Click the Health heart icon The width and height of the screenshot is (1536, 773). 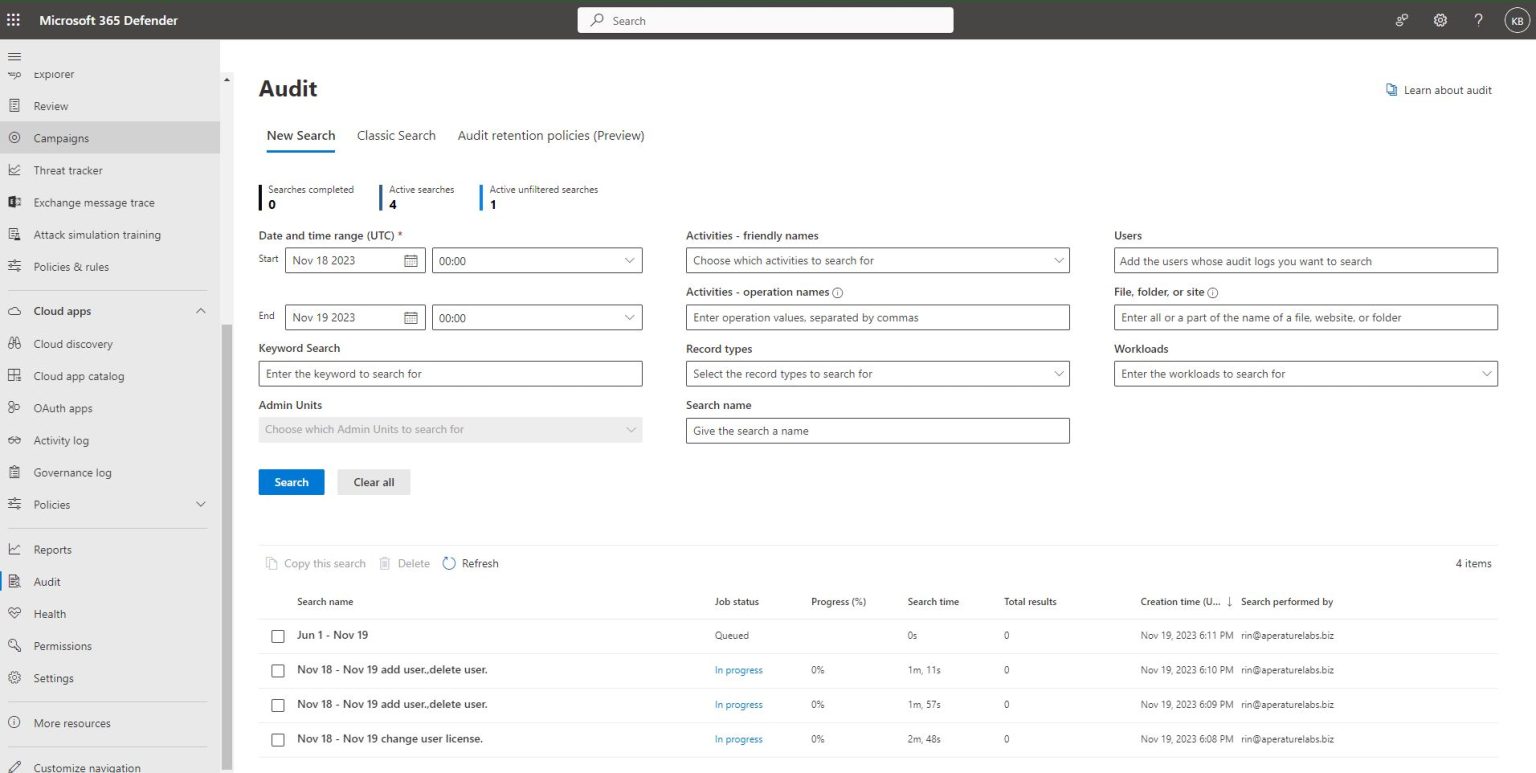point(14,613)
